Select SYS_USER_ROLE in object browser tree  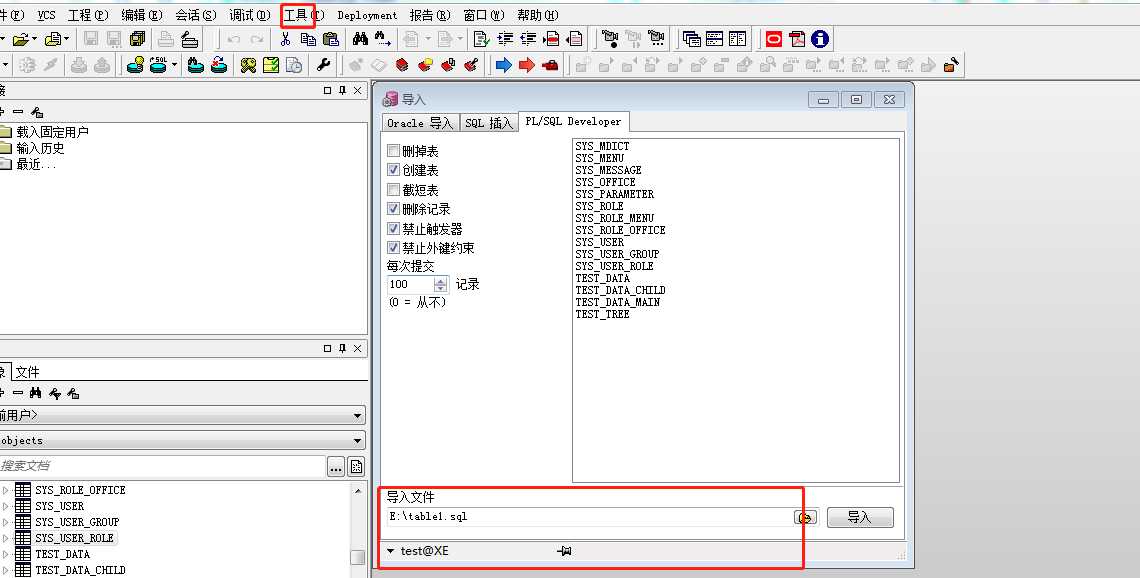[74, 538]
